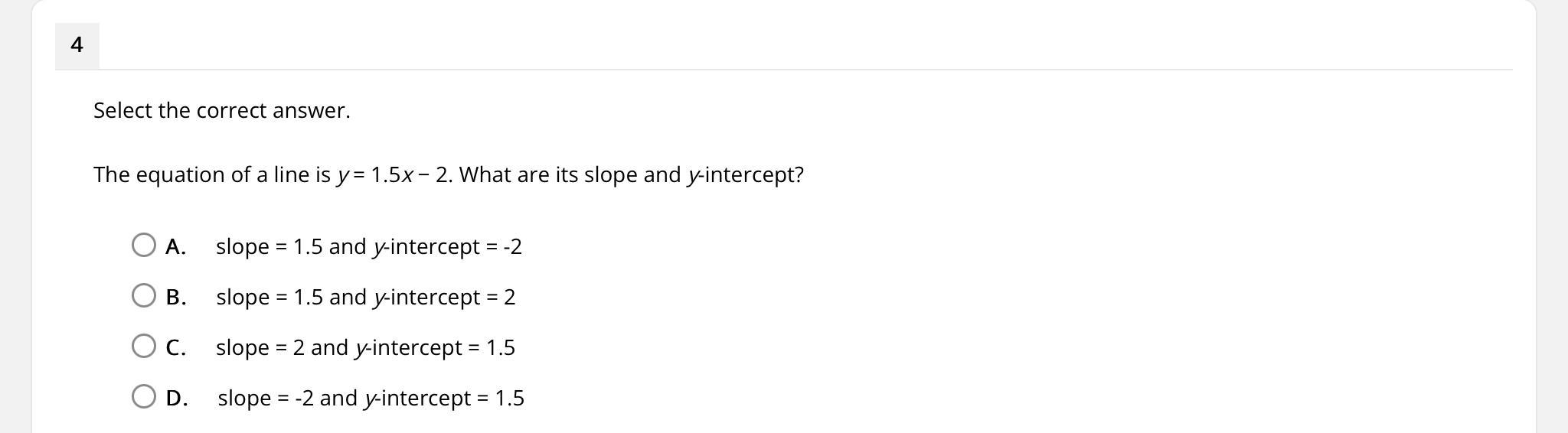Click the 'Select the correct answer.' instruction
This screenshot has height=433, width=1568.
[x=221, y=111]
